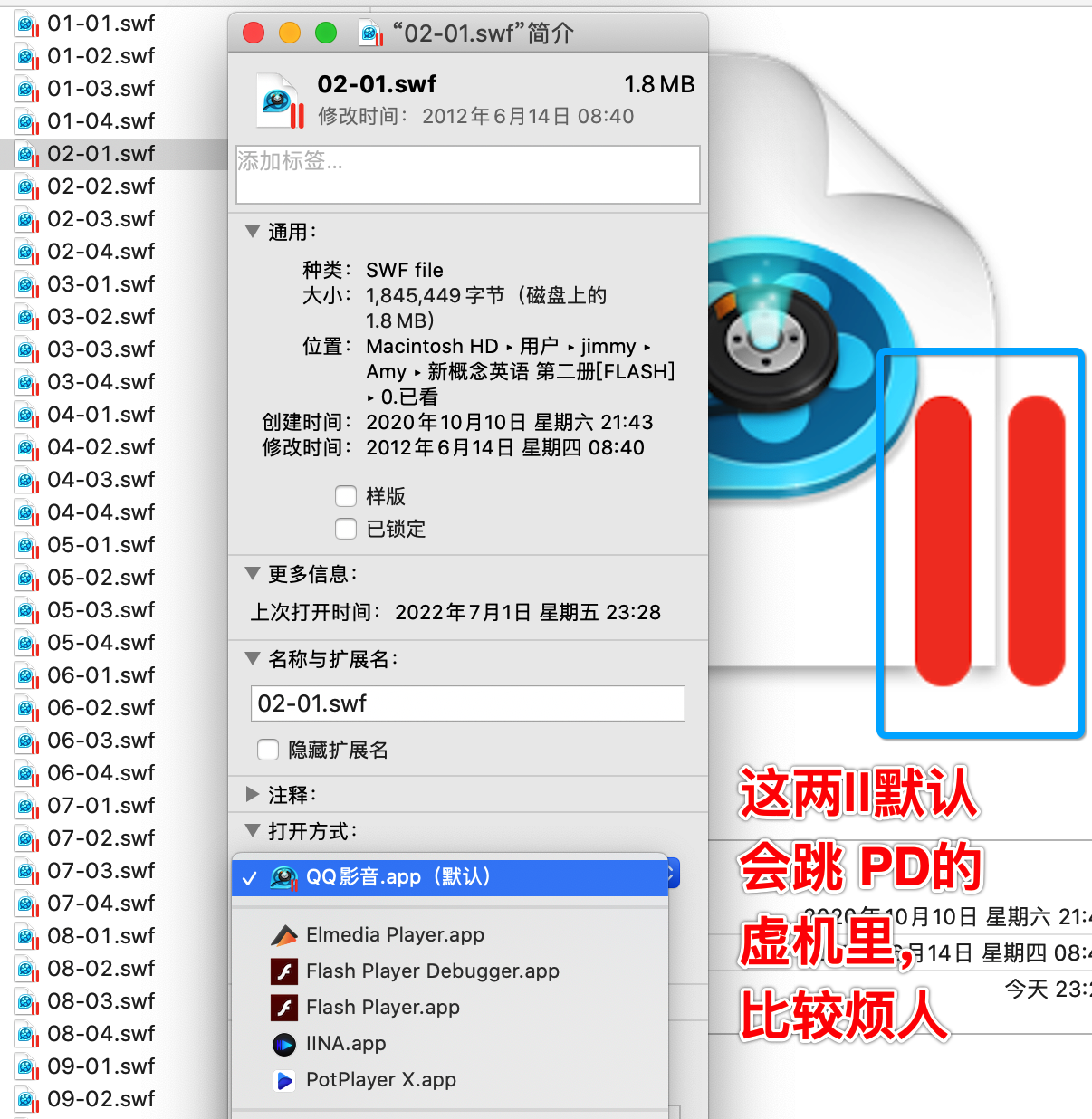
Task: Choose QQ影音.app (默认) in the menu
Action: pos(450,877)
